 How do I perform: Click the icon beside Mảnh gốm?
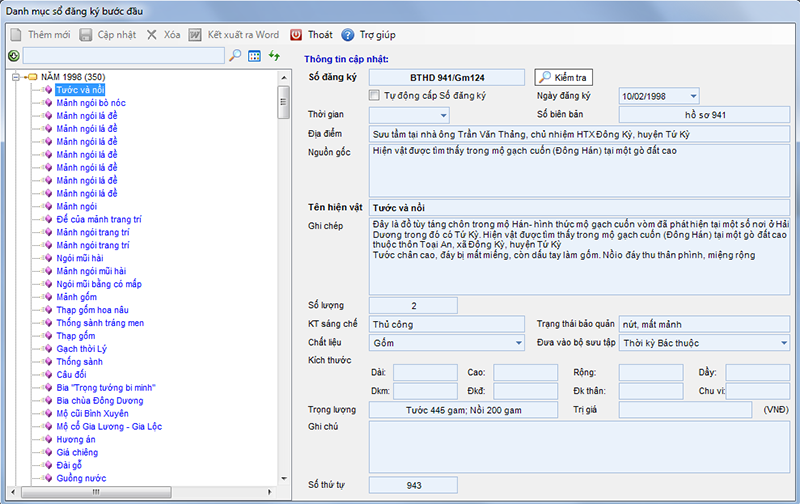pos(48,297)
